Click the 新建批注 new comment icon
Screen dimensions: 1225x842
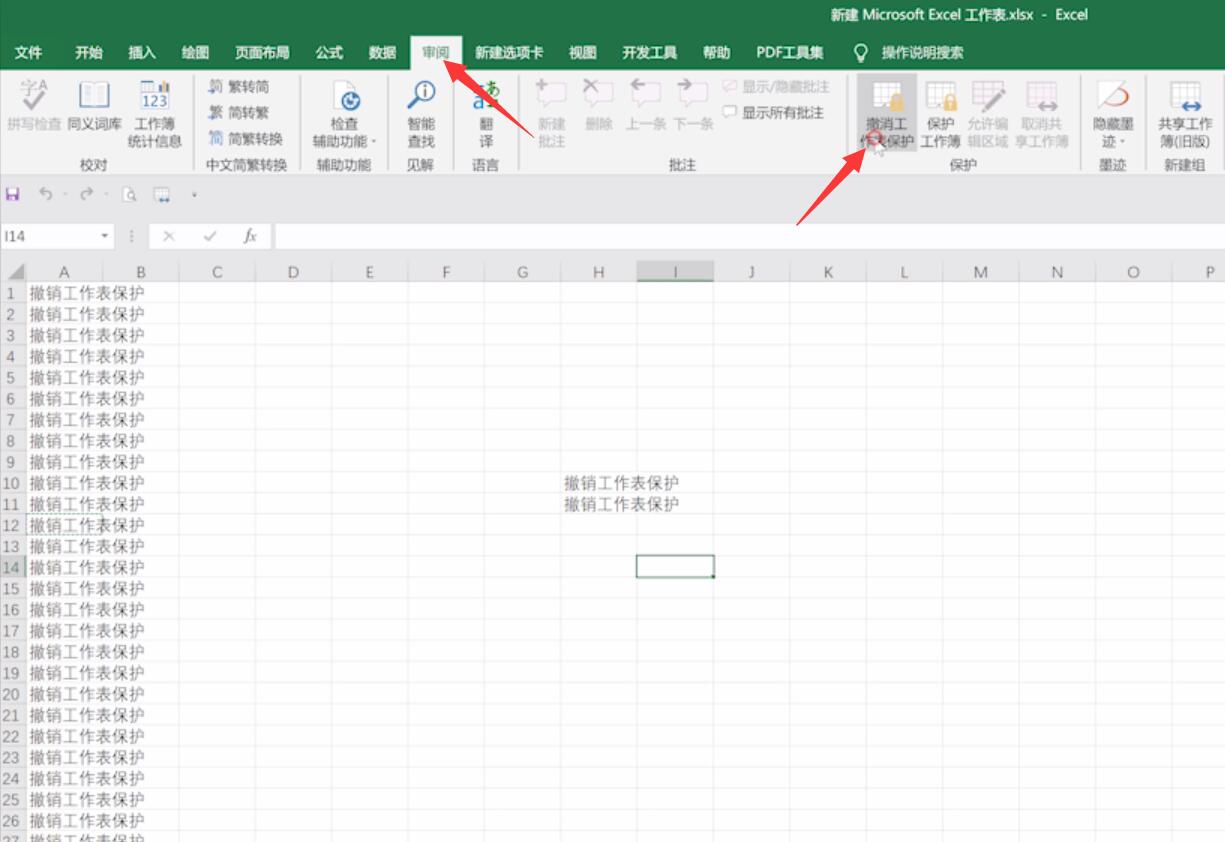pos(551,96)
